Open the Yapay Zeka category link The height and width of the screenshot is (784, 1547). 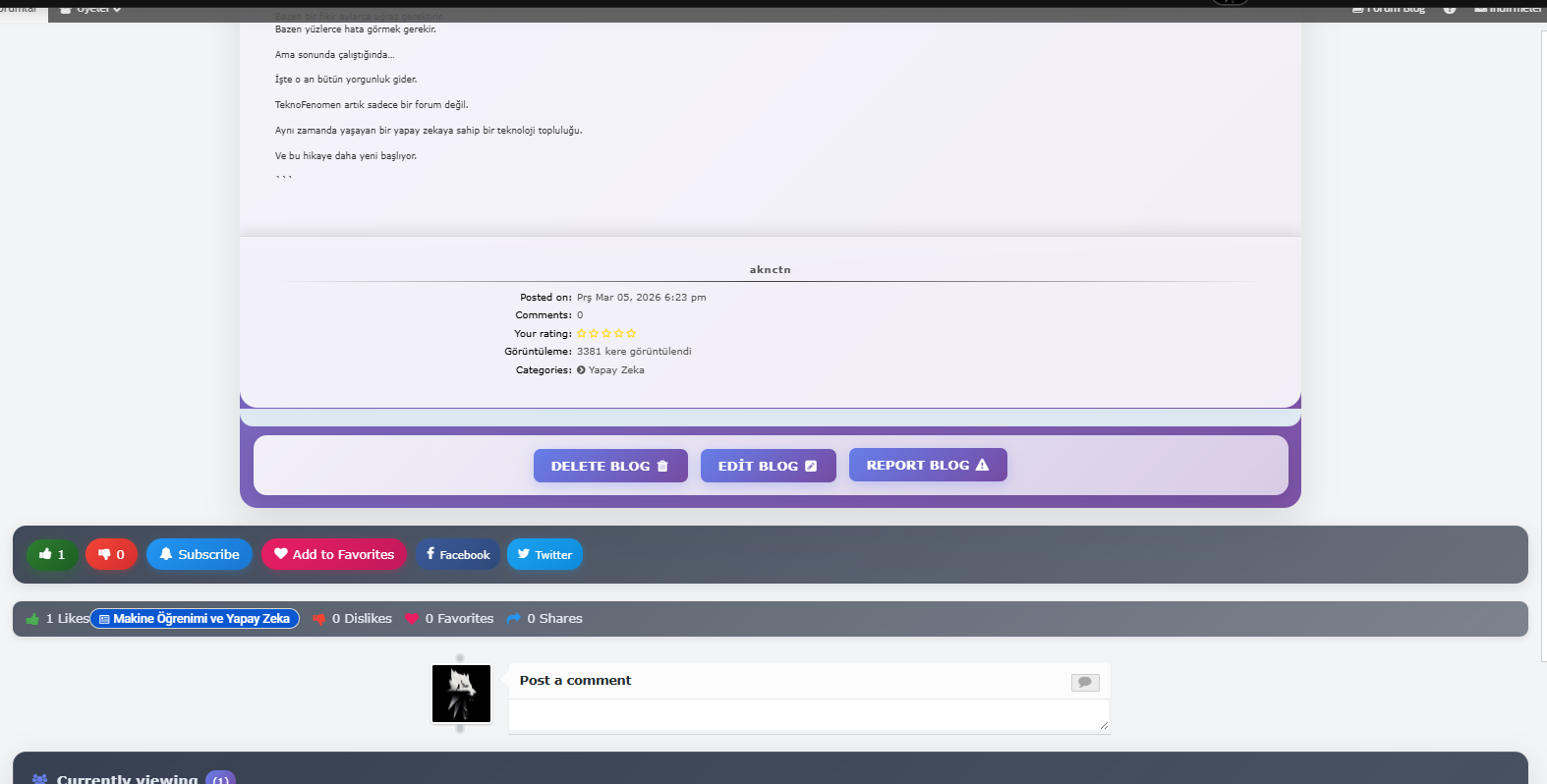pos(616,370)
